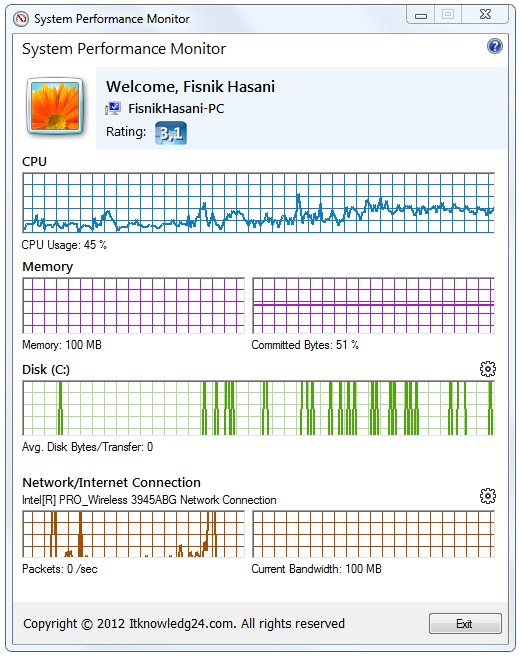This screenshot has width=521, height=657.
Task: Click 'Avg. Disk Bytes/Transfer: 0' text
Action: click(x=87, y=447)
